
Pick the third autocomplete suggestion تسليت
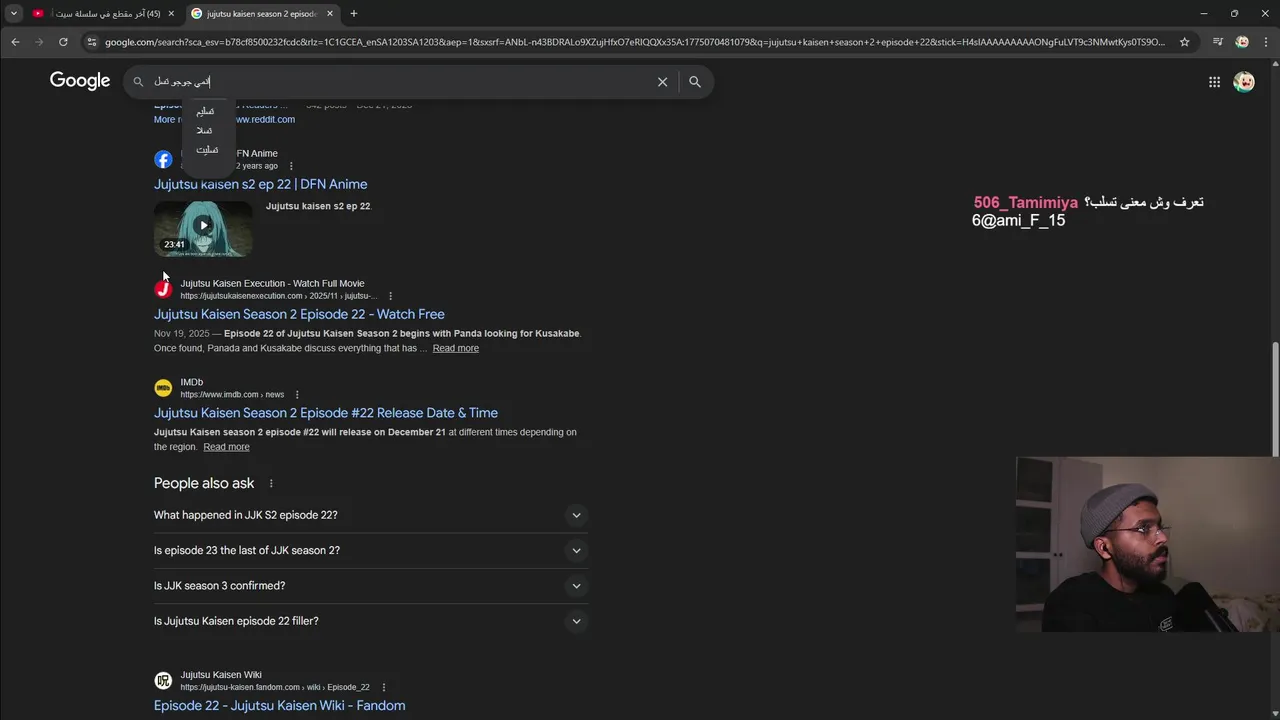tap(207, 149)
